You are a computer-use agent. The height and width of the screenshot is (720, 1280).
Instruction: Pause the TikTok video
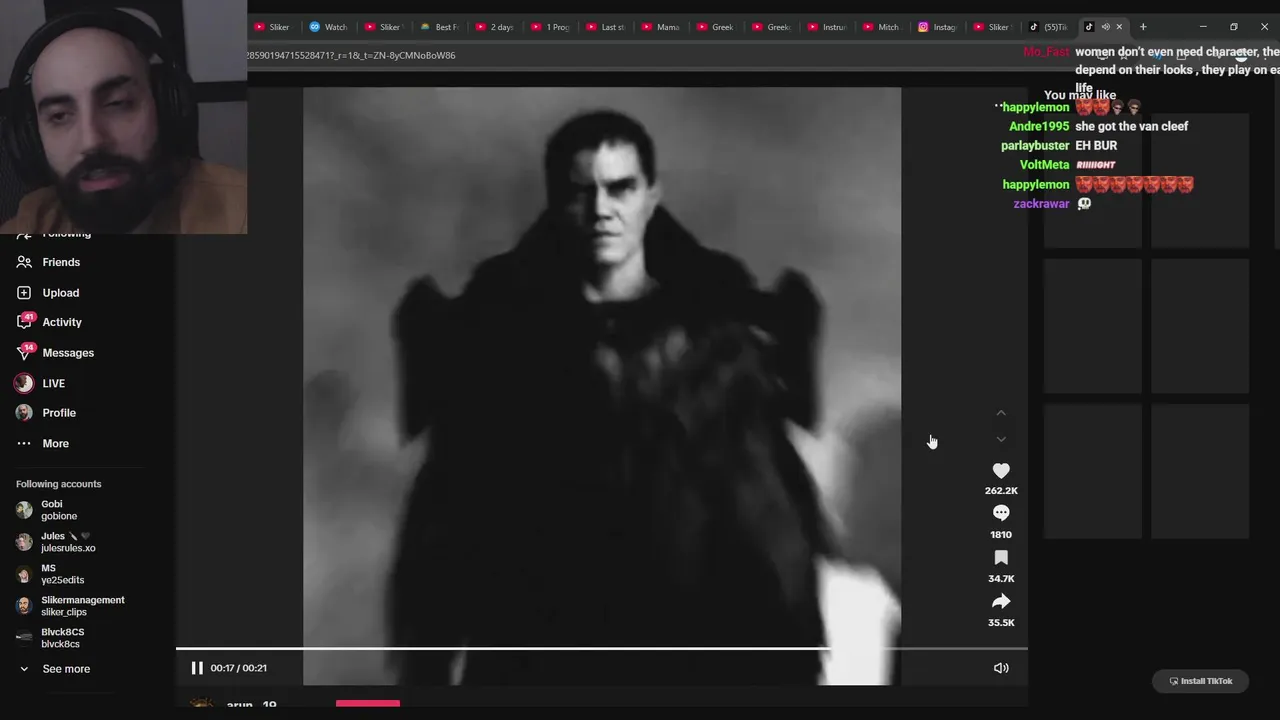pos(197,668)
